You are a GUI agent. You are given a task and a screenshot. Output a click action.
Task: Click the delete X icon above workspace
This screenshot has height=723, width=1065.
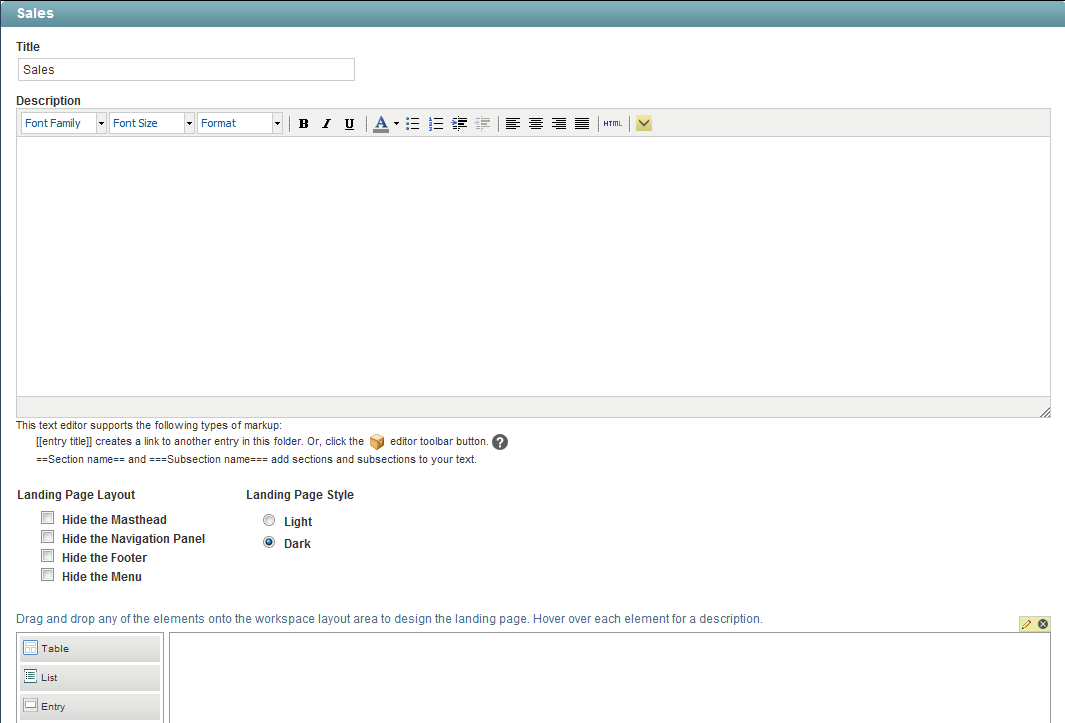click(1043, 624)
